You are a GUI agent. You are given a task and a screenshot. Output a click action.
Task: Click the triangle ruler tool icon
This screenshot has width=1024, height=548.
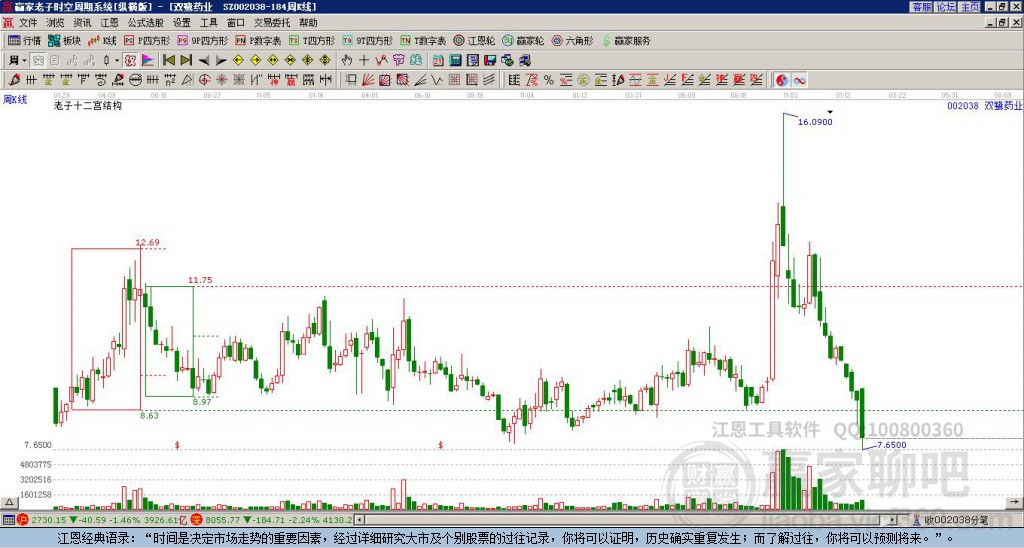point(187,80)
